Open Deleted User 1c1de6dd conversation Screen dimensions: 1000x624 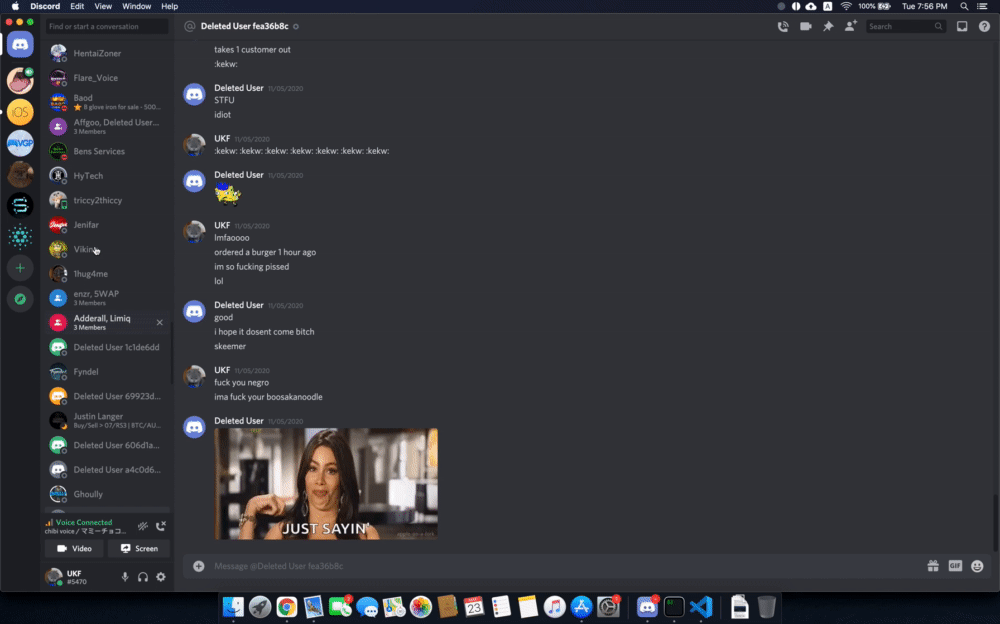[x=107, y=347]
